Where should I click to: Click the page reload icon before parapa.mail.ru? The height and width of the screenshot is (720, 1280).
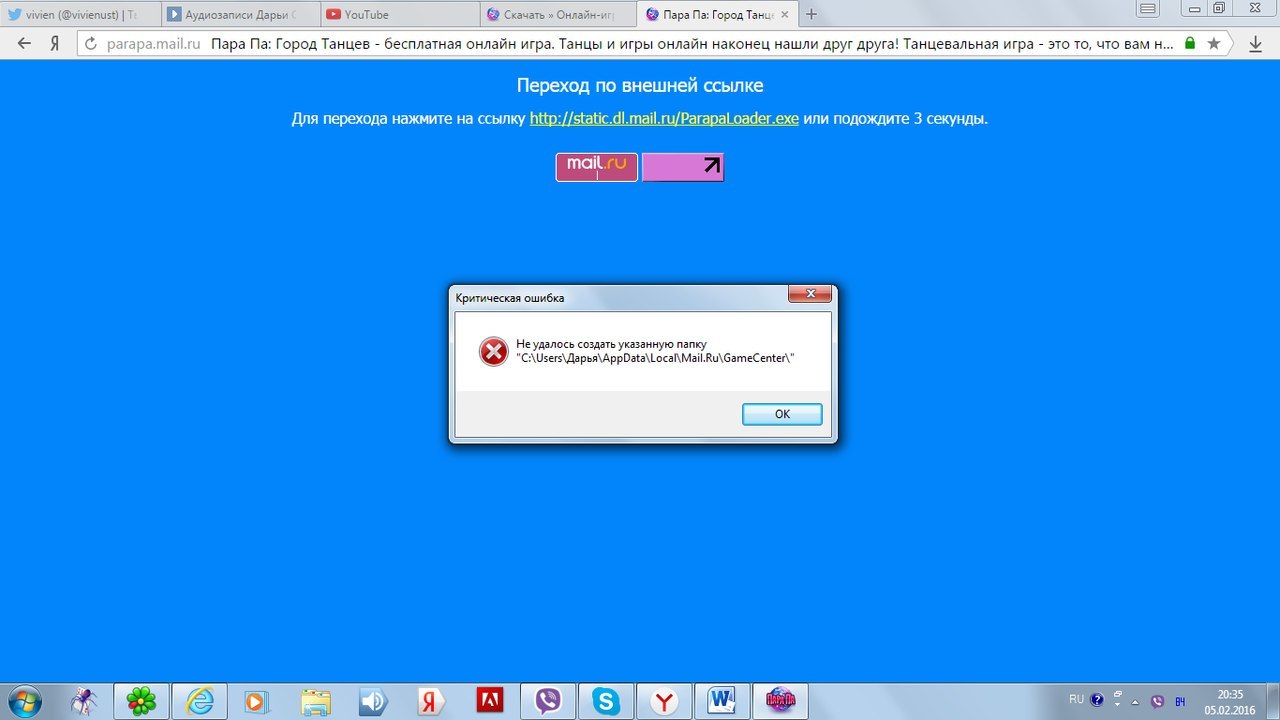(x=91, y=44)
